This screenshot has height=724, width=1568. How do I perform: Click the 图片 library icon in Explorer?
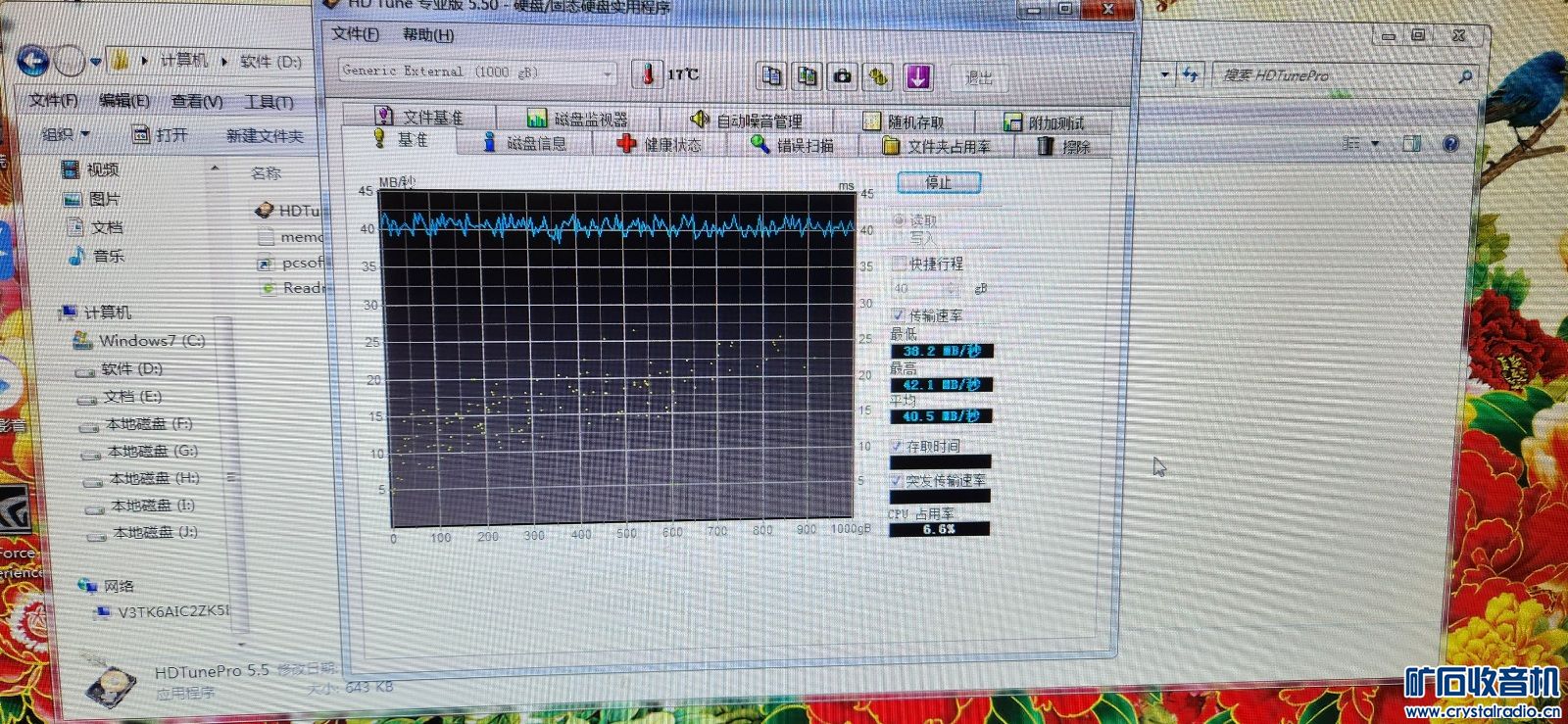pos(73,199)
